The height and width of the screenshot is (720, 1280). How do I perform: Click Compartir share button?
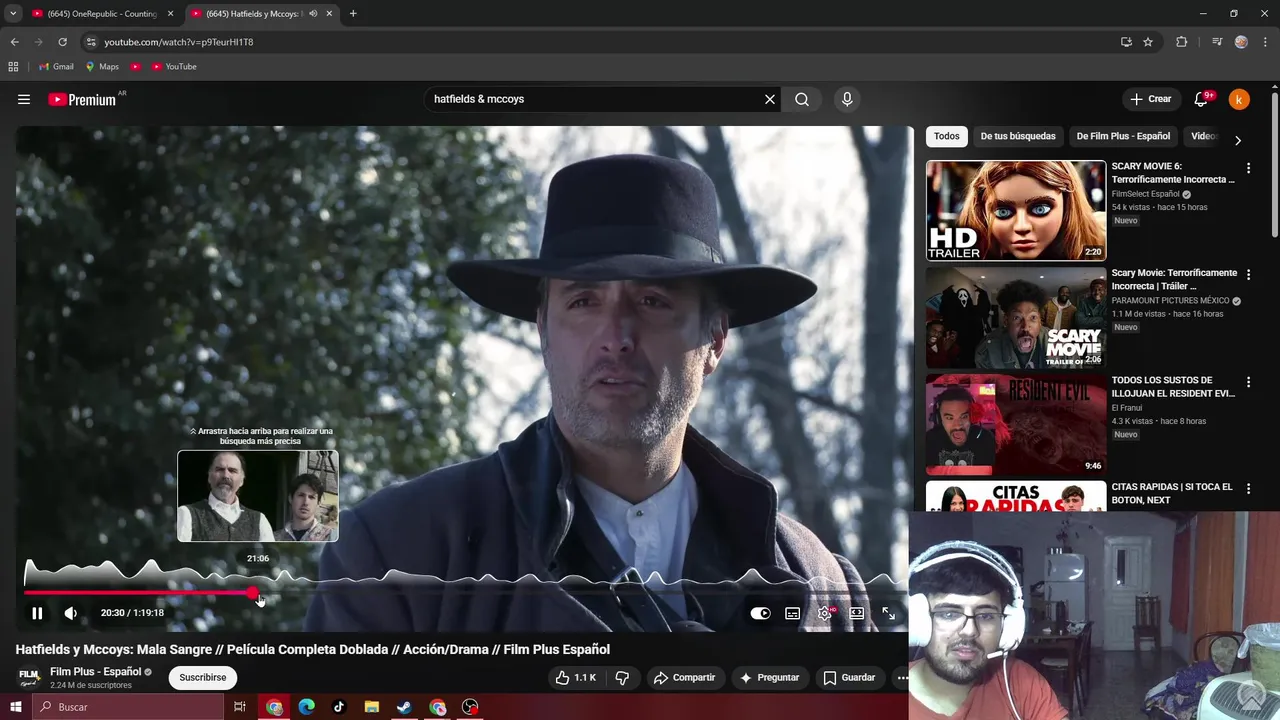coord(685,677)
